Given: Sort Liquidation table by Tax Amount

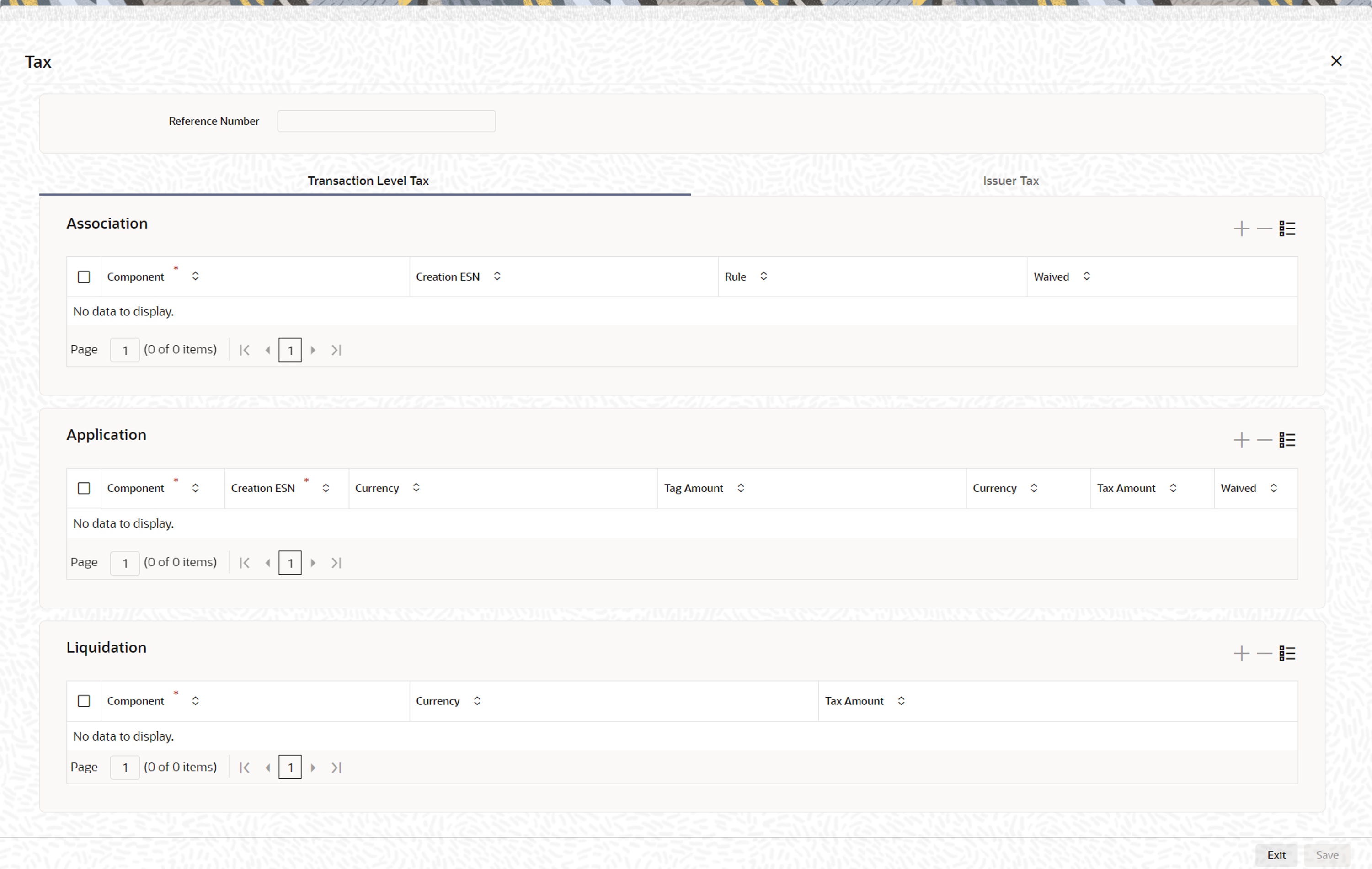Looking at the screenshot, I should tap(901, 701).
